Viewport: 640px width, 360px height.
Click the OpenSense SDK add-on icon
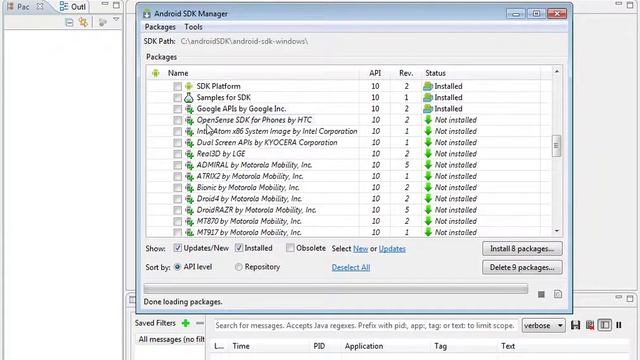pyautogui.click(x=189, y=120)
